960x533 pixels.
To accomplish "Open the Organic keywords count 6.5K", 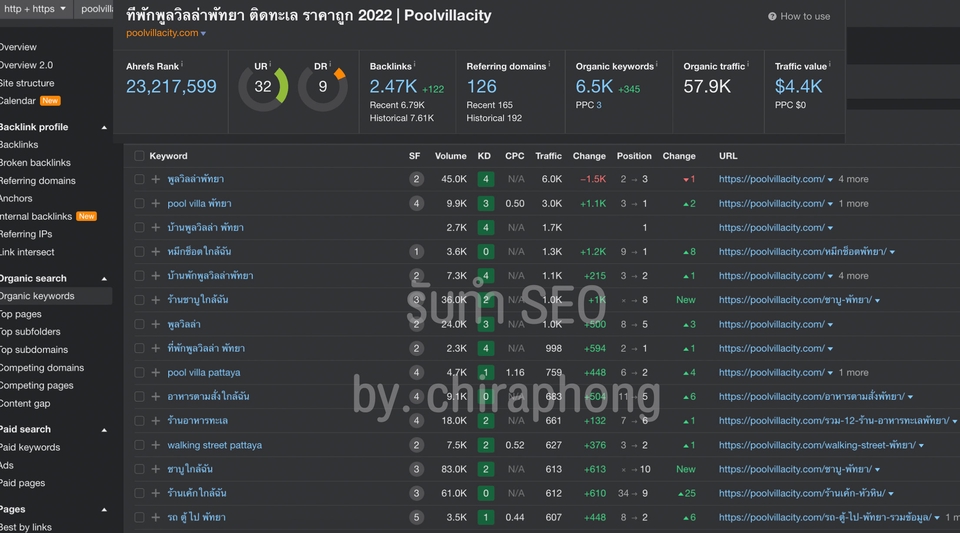I will [x=594, y=86].
